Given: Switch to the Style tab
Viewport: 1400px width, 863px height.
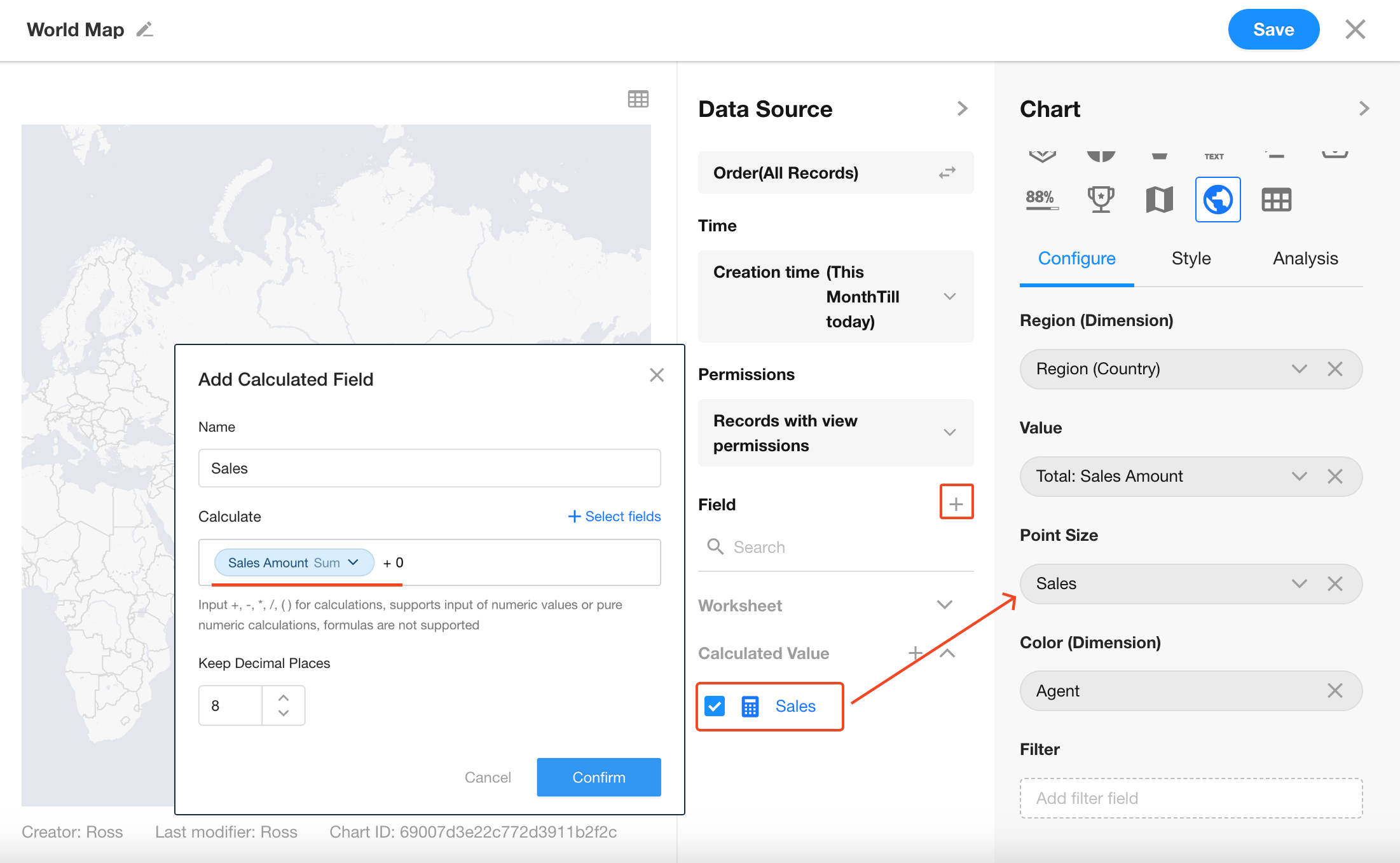Looking at the screenshot, I should point(1191,259).
